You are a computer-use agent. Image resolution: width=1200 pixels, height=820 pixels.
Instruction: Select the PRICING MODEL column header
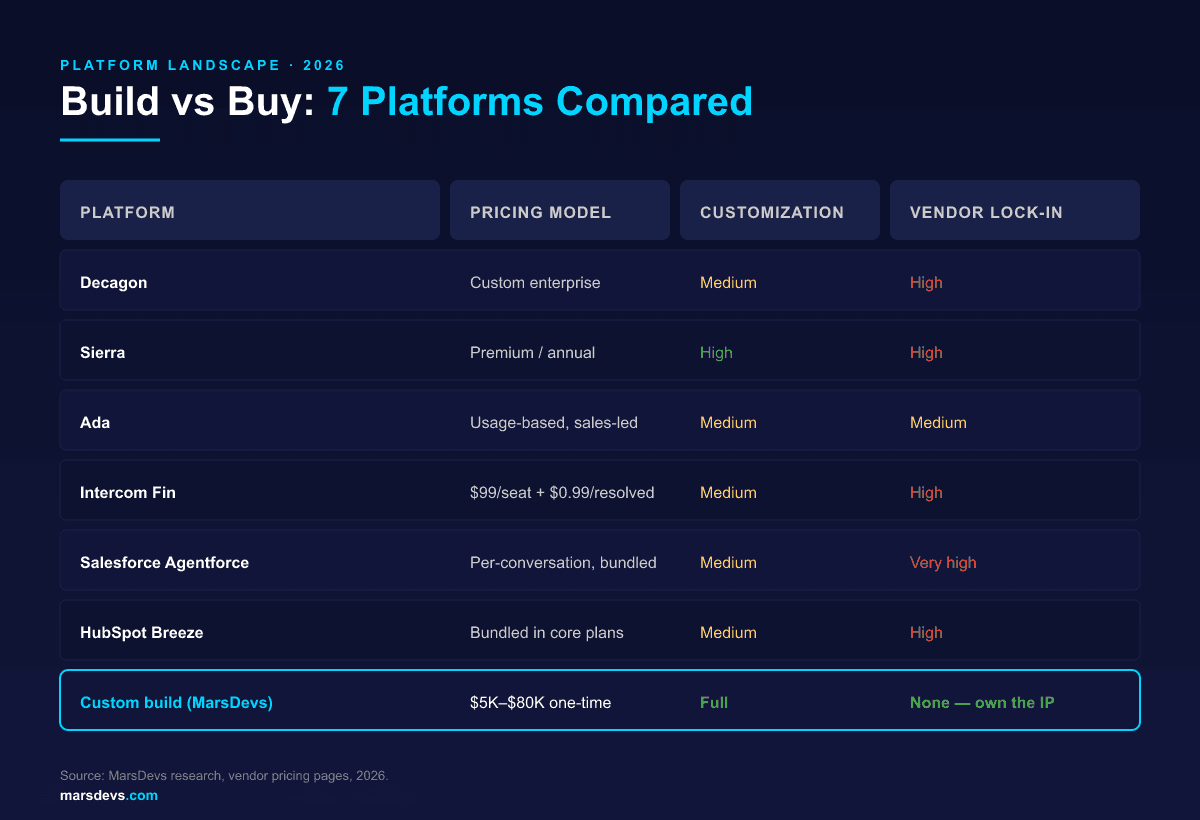(x=560, y=210)
